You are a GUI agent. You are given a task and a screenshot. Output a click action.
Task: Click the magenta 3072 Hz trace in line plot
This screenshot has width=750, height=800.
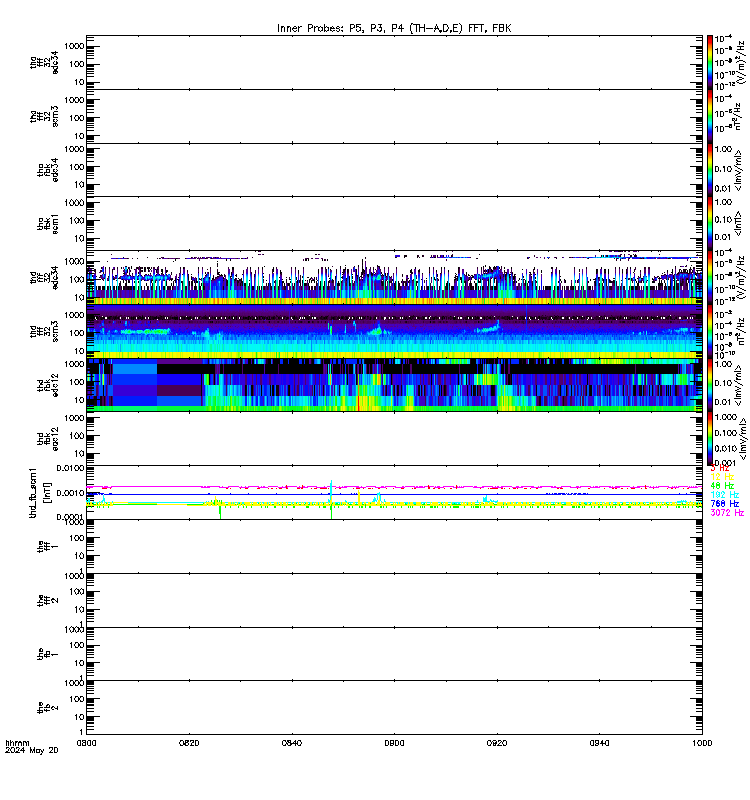pyautogui.click(x=394, y=487)
